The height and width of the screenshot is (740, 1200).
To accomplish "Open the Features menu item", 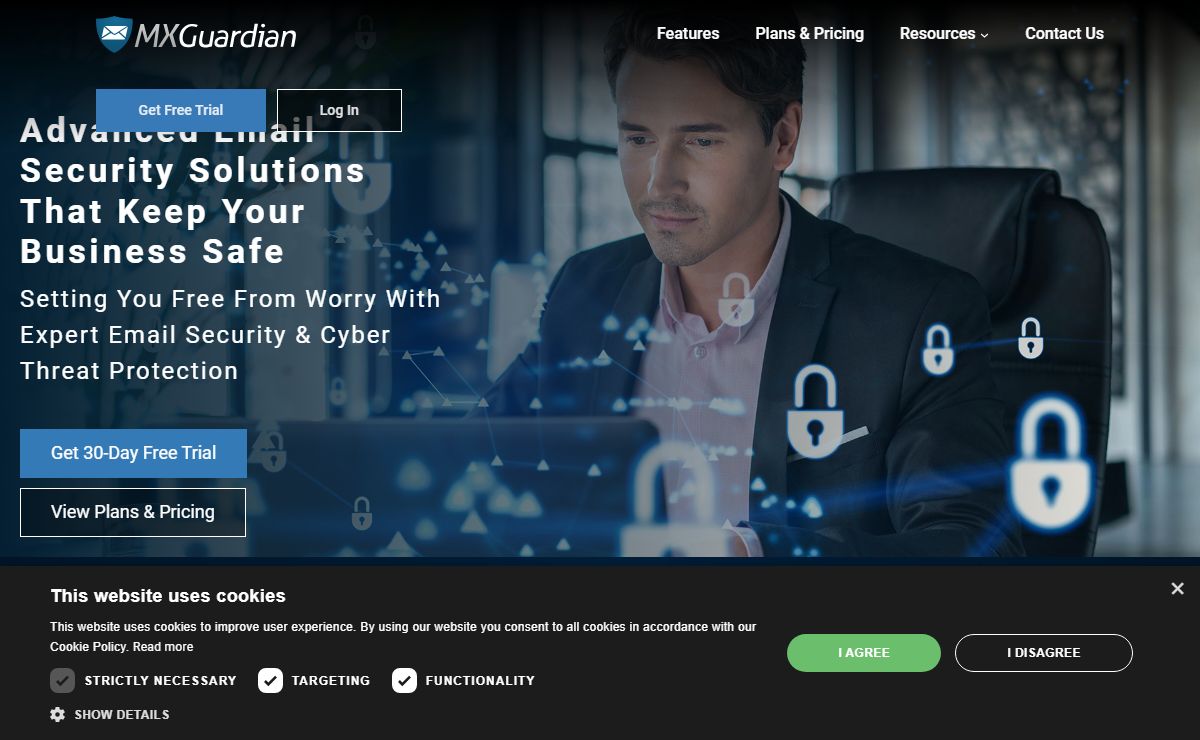I will coord(688,33).
